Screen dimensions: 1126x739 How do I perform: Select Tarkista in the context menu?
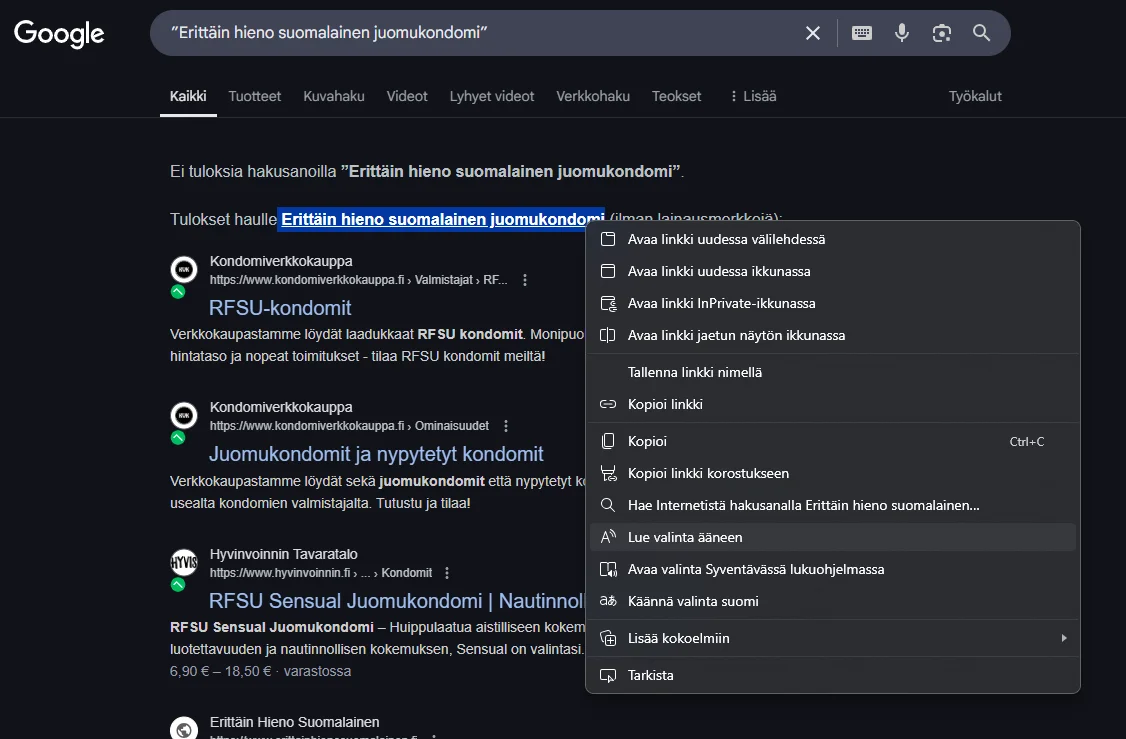click(650, 675)
